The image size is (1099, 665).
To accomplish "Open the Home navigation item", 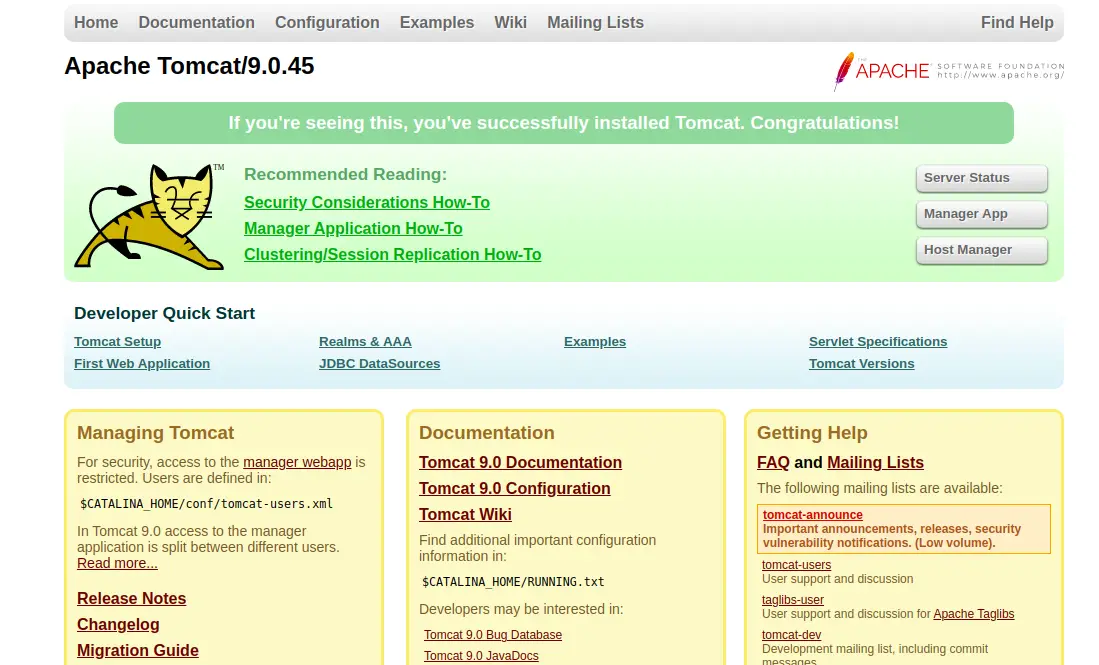I will coord(96,22).
